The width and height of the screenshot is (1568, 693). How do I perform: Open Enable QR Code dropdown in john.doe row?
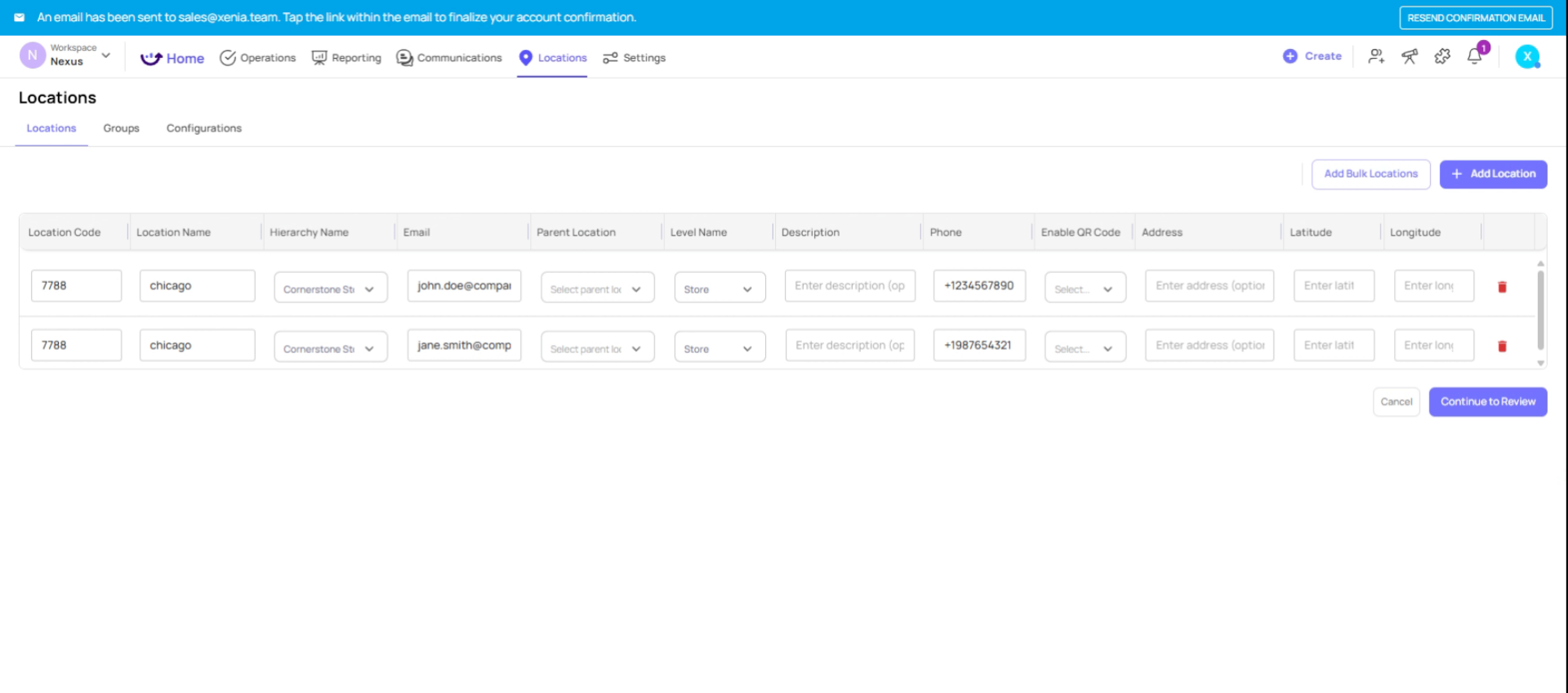click(1085, 288)
